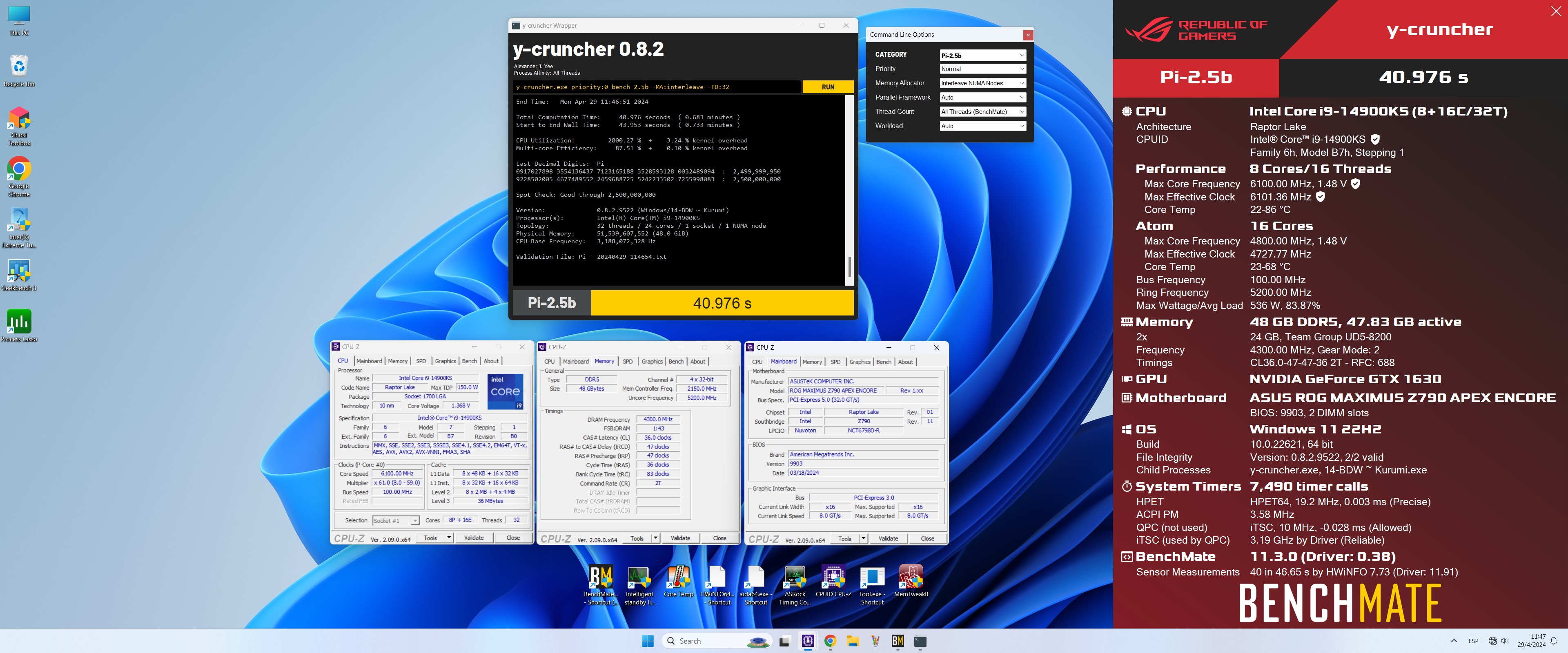The height and width of the screenshot is (653, 1568).
Task: Open the Tool.exe shortcut icon
Action: click(x=872, y=585)
